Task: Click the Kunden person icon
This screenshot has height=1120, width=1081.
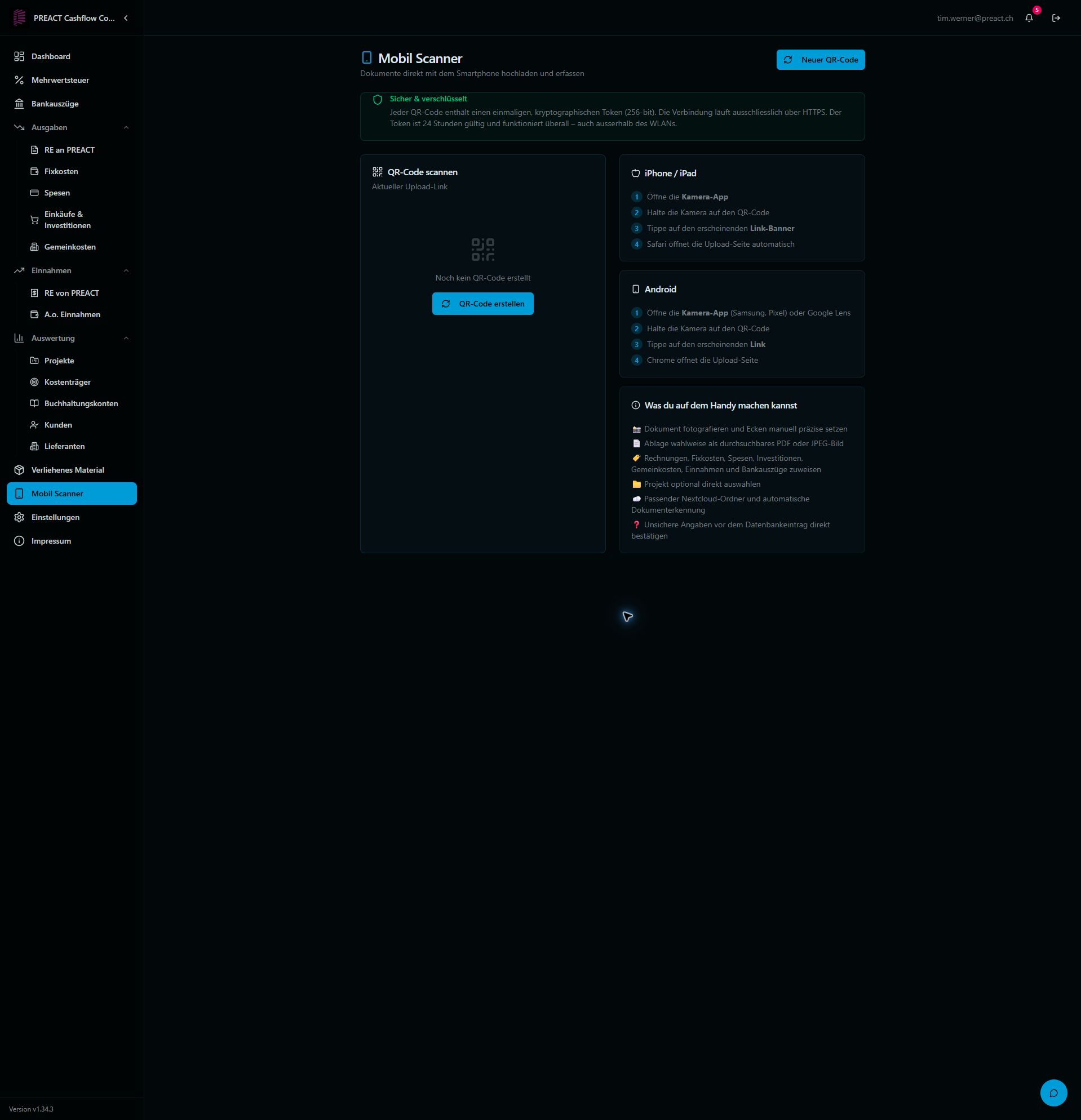Action: (34, 425)
